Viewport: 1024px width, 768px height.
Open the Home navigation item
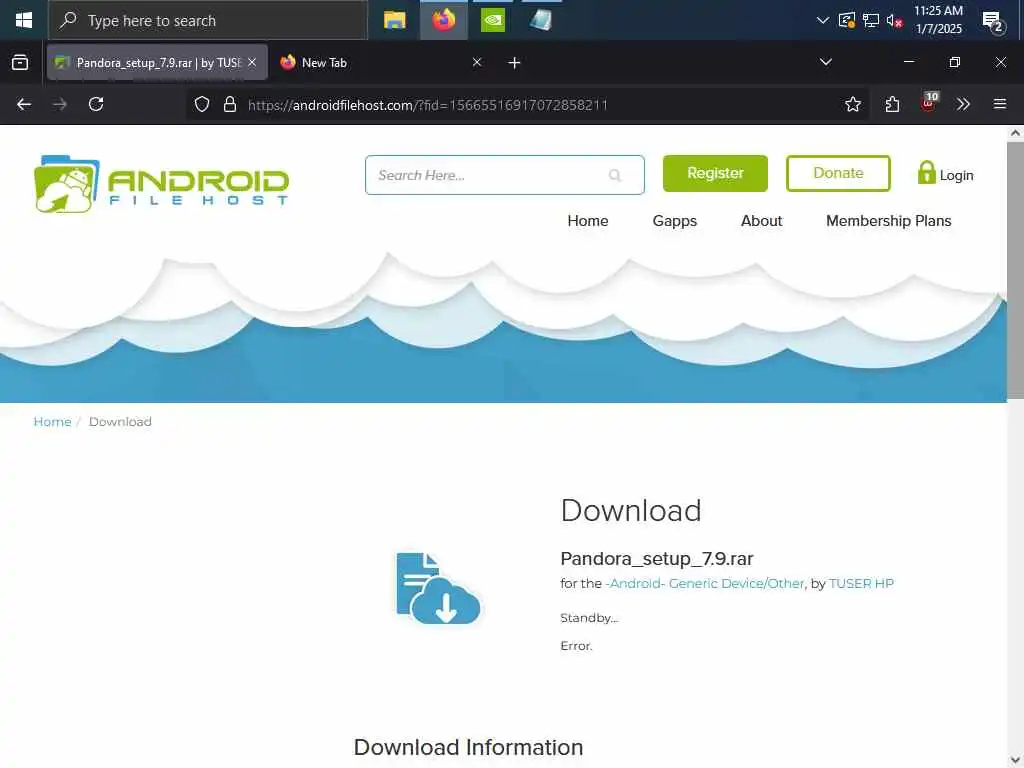click(x=588, y=221)
